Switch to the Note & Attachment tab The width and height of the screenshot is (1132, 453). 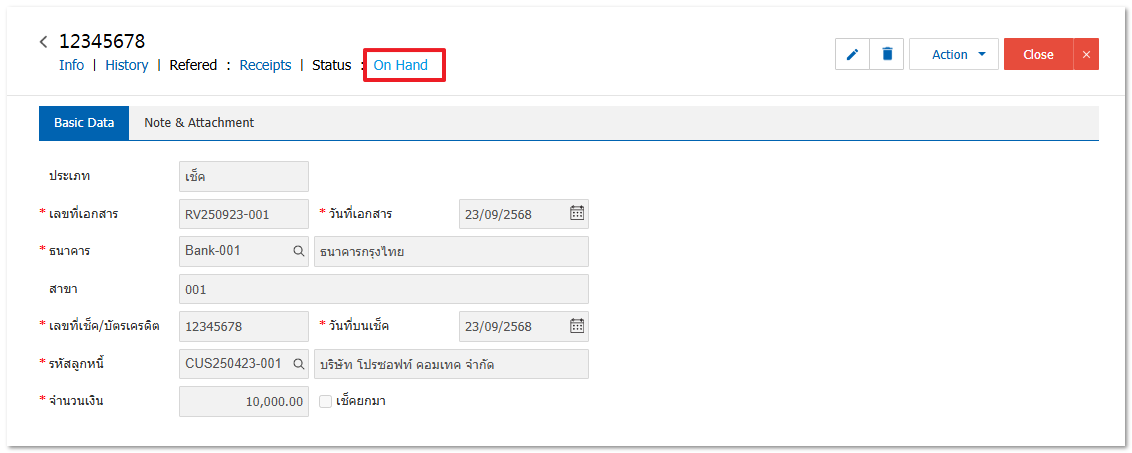199,123
